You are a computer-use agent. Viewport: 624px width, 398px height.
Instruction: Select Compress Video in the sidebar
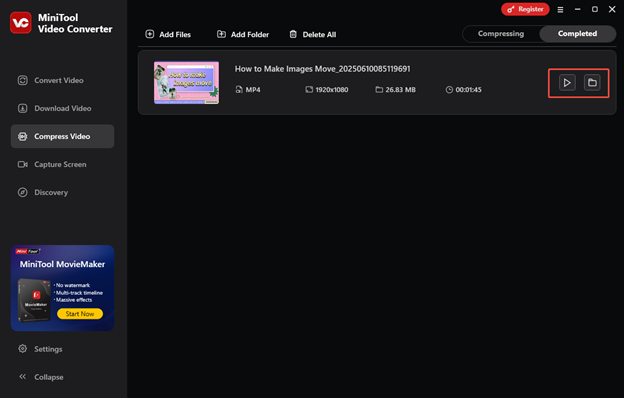[x=62, y=136]
